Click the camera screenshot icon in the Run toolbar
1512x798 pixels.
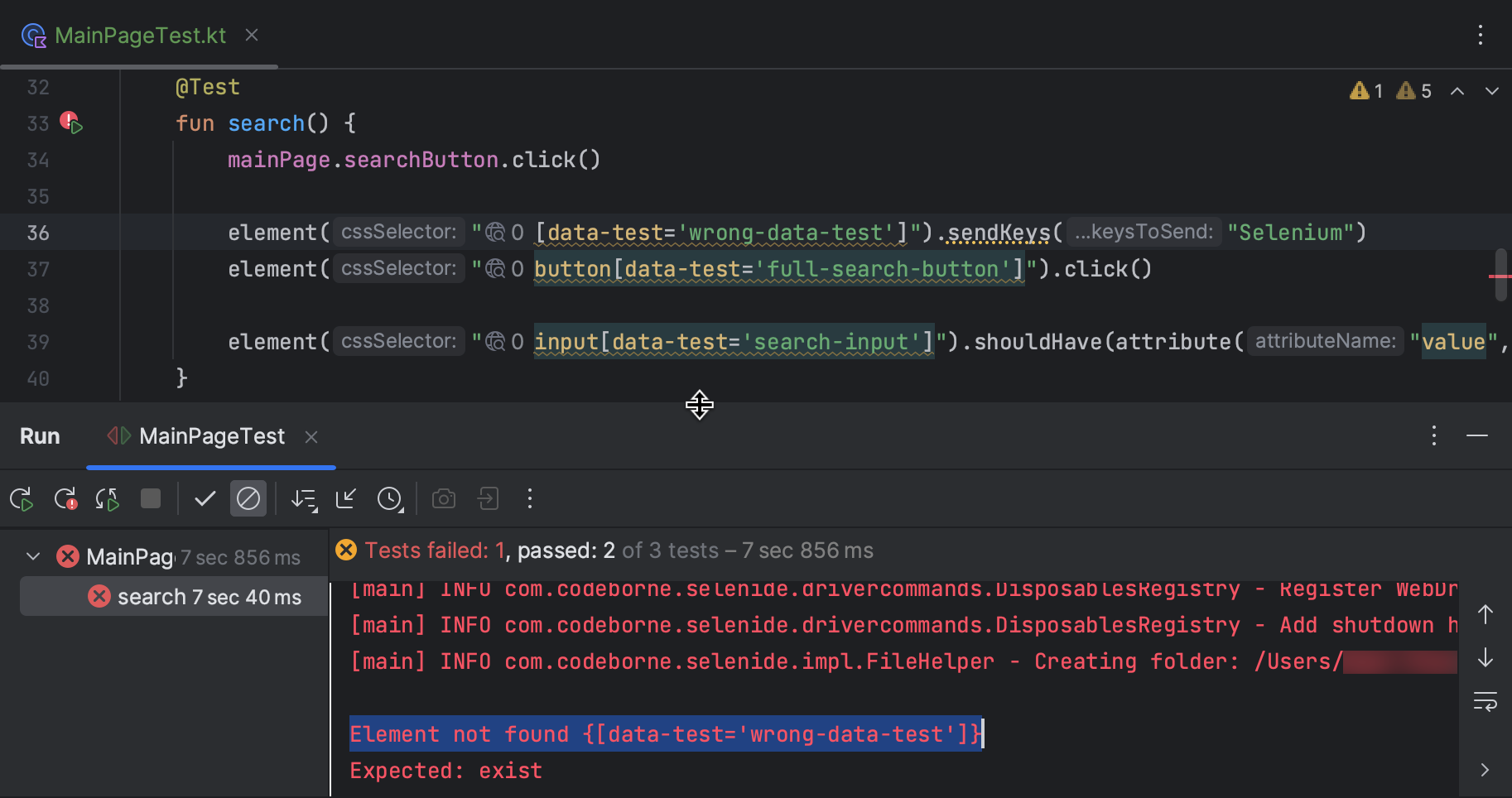(443, 498)
